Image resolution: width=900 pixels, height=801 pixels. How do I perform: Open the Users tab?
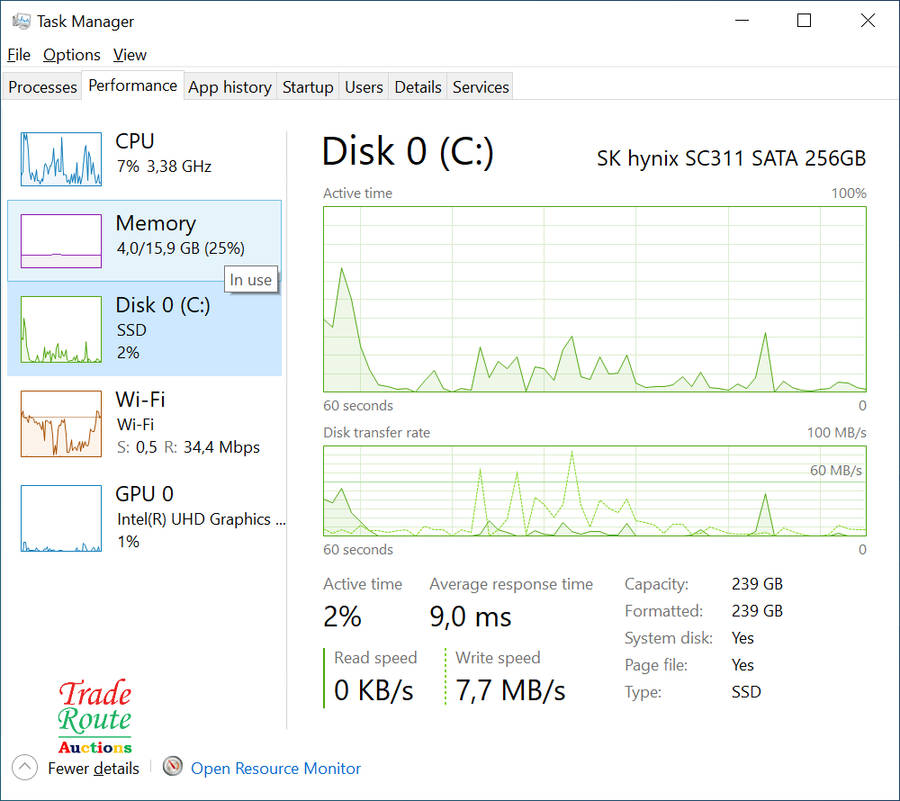coord(364,87)
